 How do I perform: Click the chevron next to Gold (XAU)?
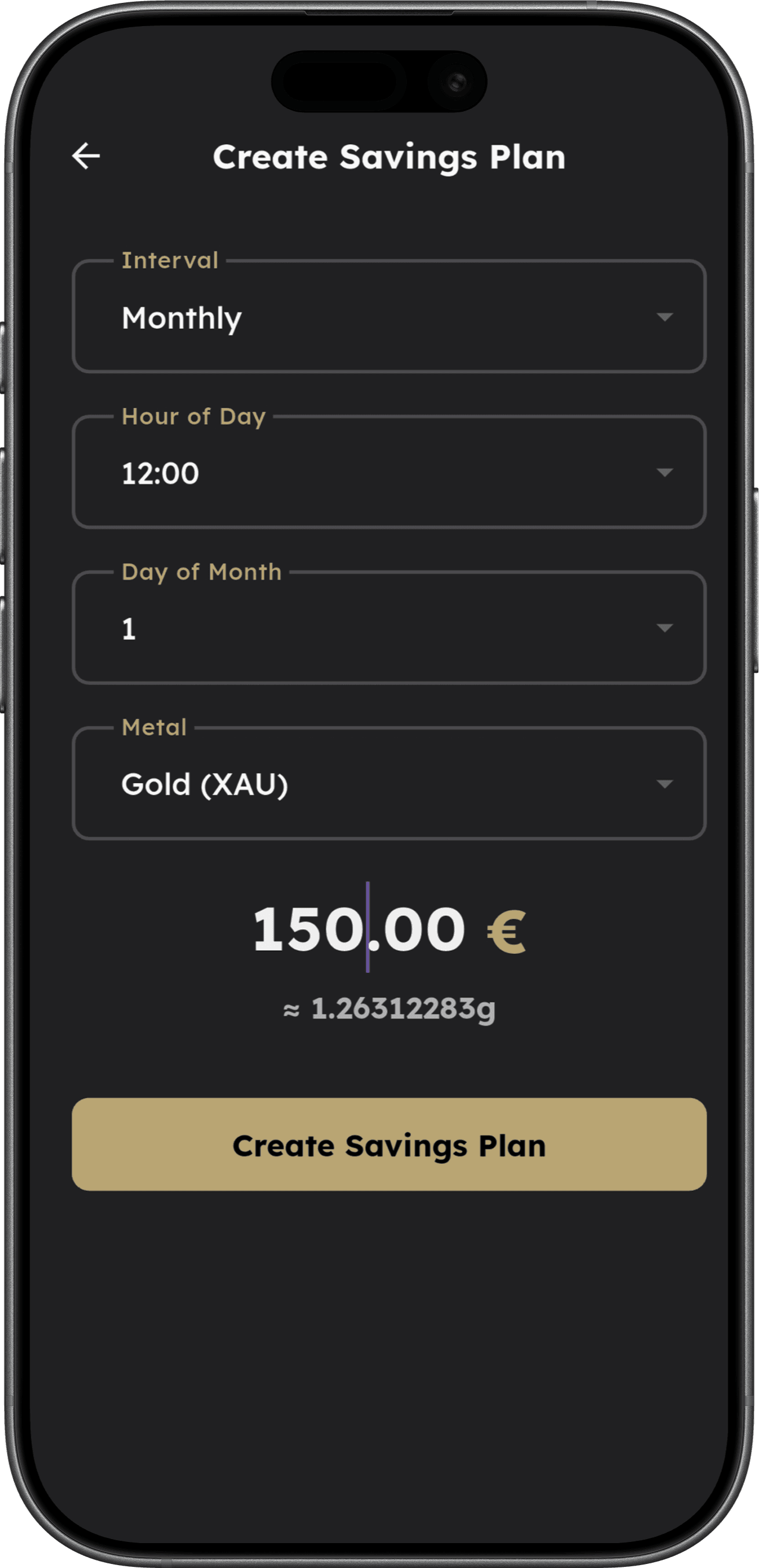click(666, 784)
